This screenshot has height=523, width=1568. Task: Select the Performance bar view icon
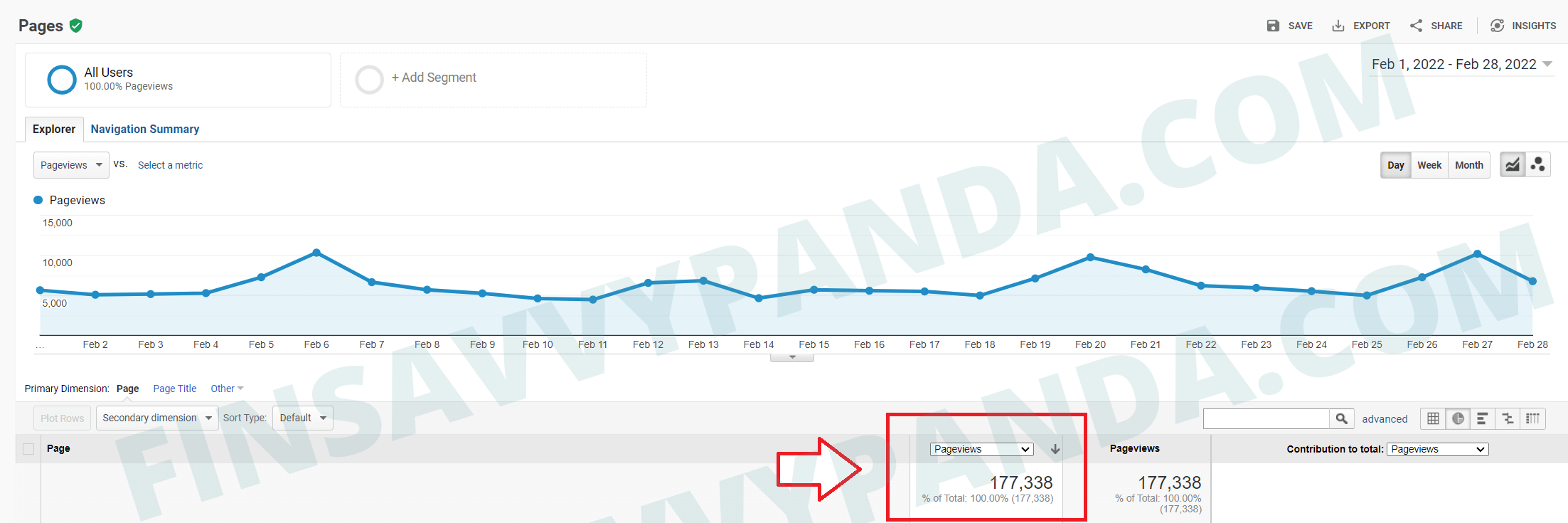[1483, 419]
